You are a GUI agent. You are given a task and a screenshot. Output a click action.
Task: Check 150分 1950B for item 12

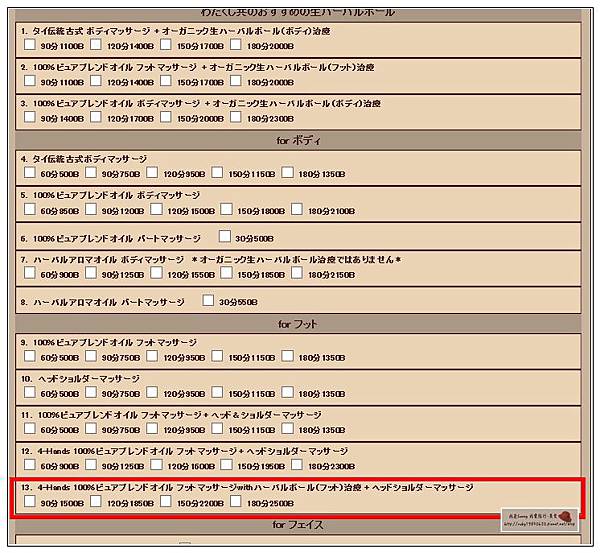tap(226, 465)
